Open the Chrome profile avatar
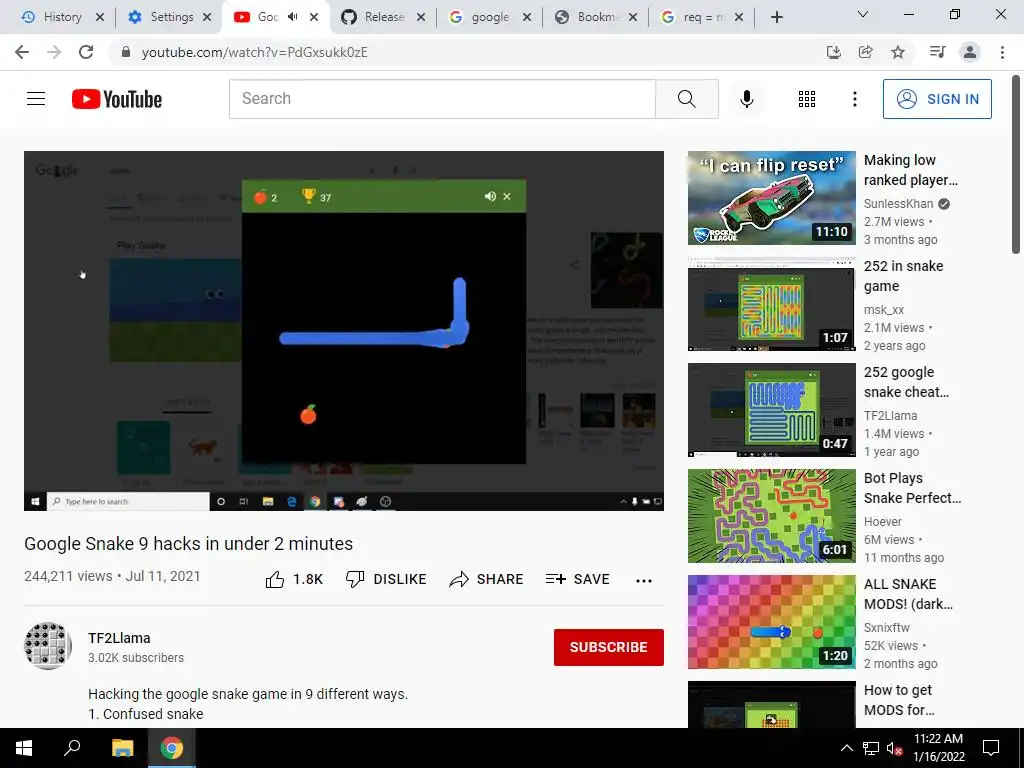The width and height of the screenshot is (1024, 768). click(970, 52)
